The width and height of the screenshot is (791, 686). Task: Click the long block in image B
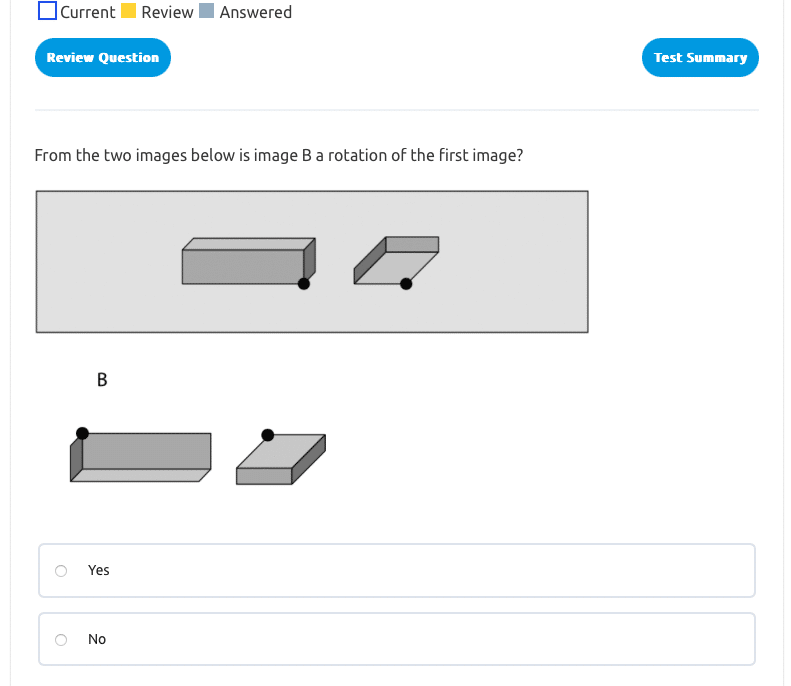[146, 453]
